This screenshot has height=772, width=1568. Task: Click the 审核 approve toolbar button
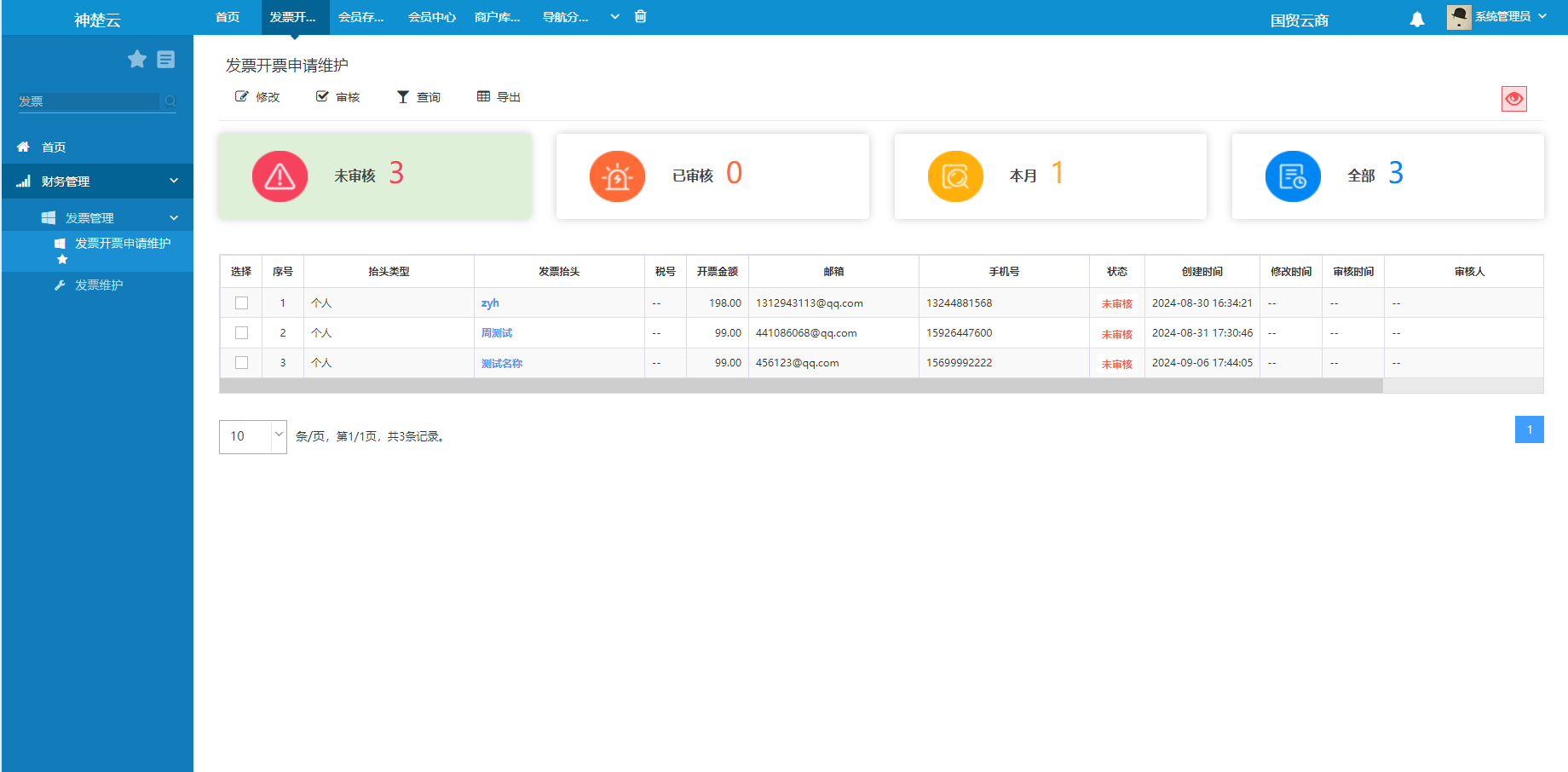(x=337, y=97)
